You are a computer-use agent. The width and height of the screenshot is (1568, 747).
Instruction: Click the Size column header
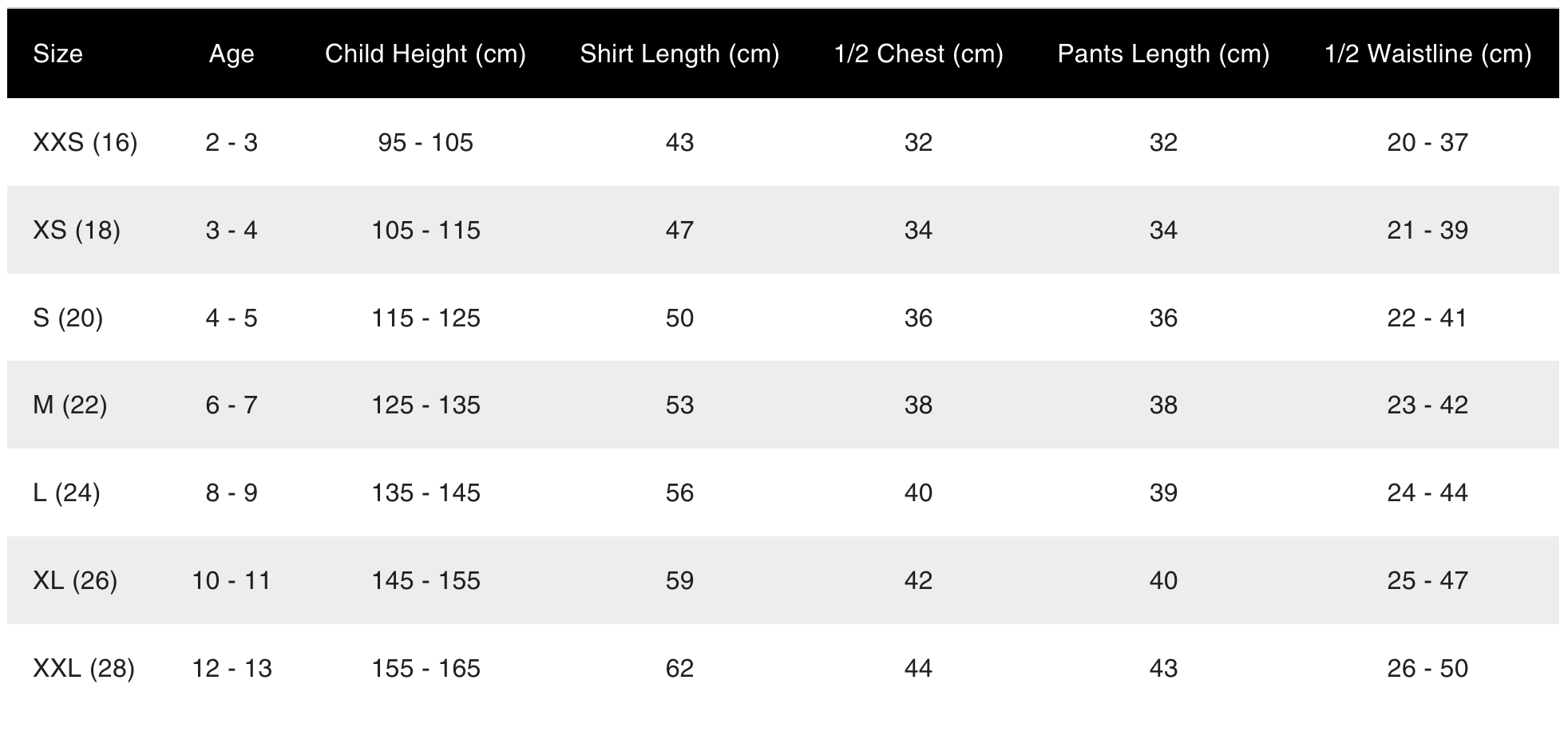pyautogui.click(x=57, y=53)
